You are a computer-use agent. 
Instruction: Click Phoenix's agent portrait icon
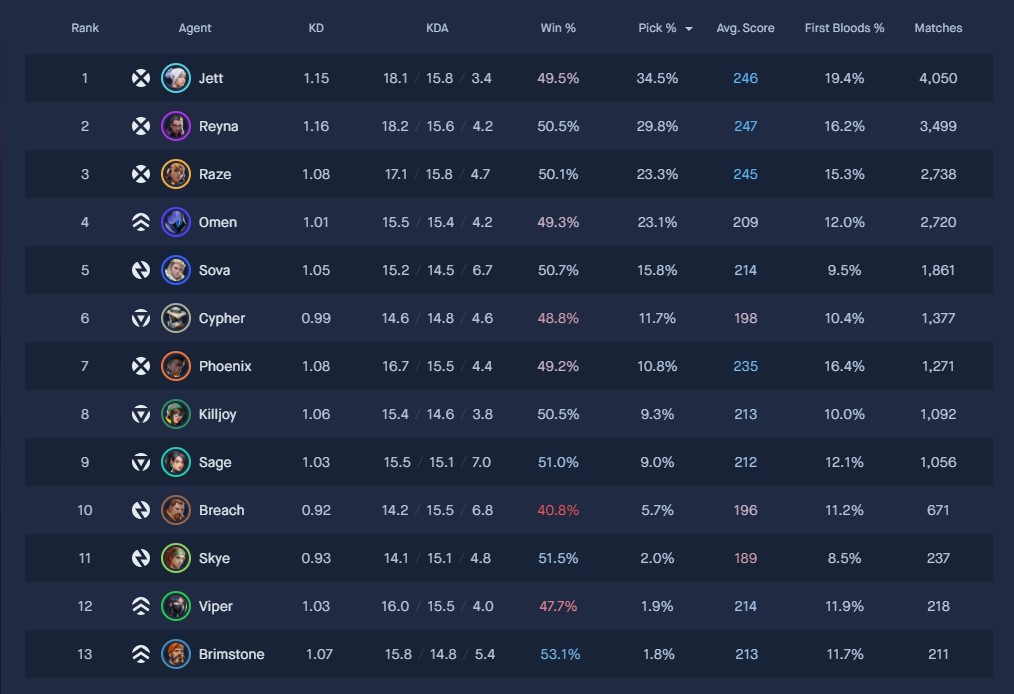(x=175, y=366)
